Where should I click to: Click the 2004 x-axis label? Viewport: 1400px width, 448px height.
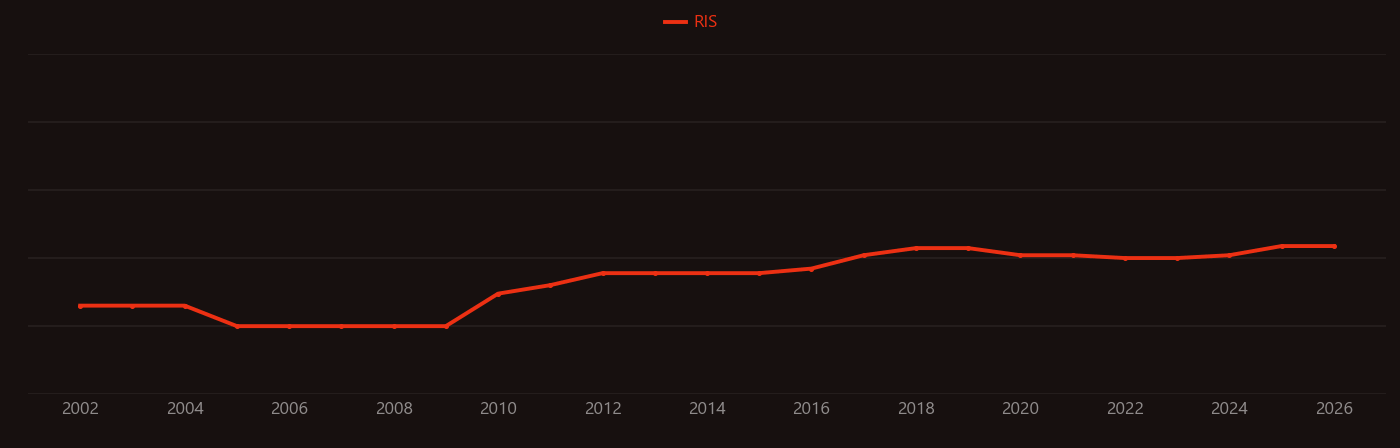(185, 409)
